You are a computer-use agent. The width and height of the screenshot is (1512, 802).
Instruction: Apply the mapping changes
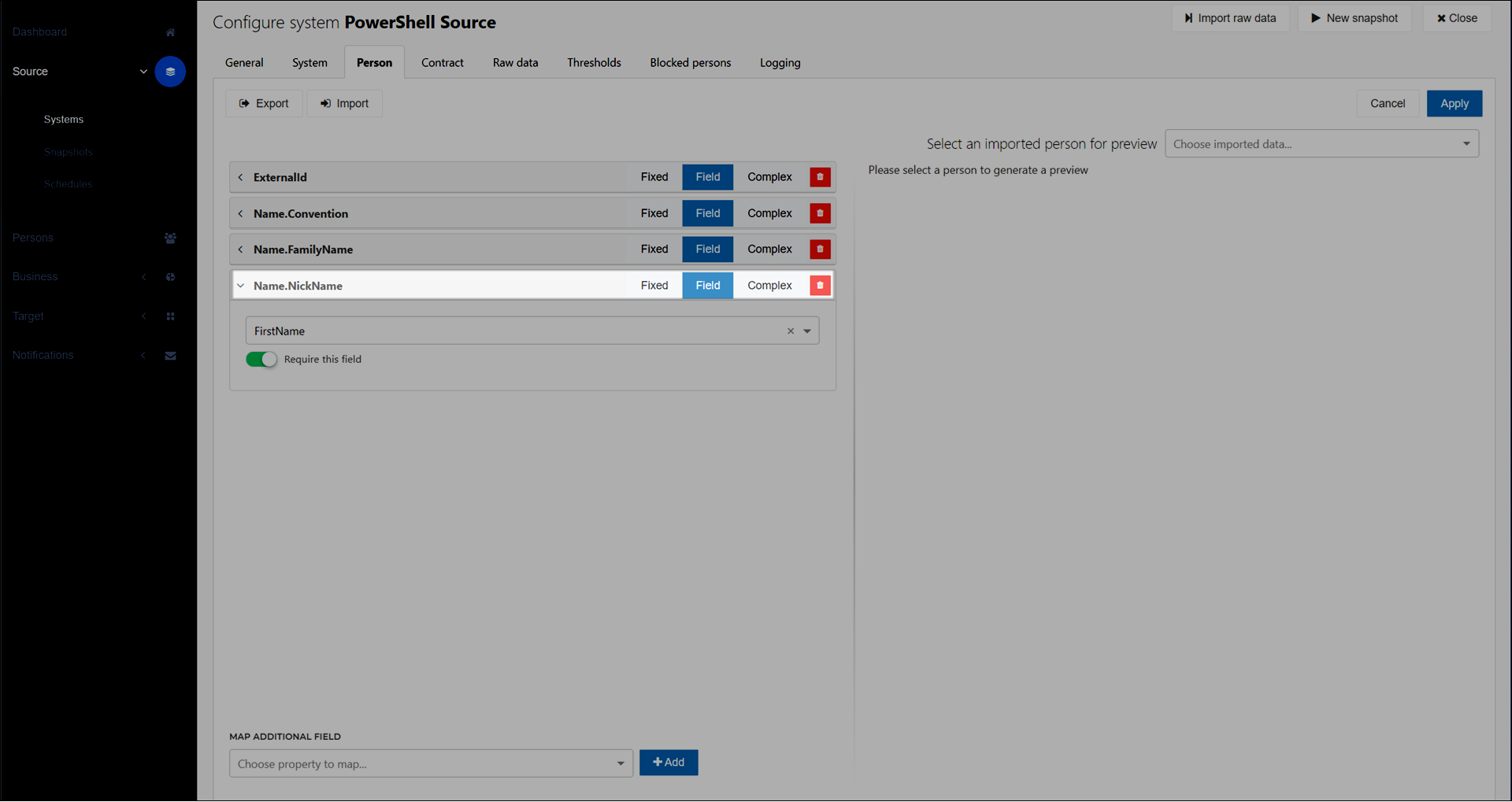click(1455, 104)
